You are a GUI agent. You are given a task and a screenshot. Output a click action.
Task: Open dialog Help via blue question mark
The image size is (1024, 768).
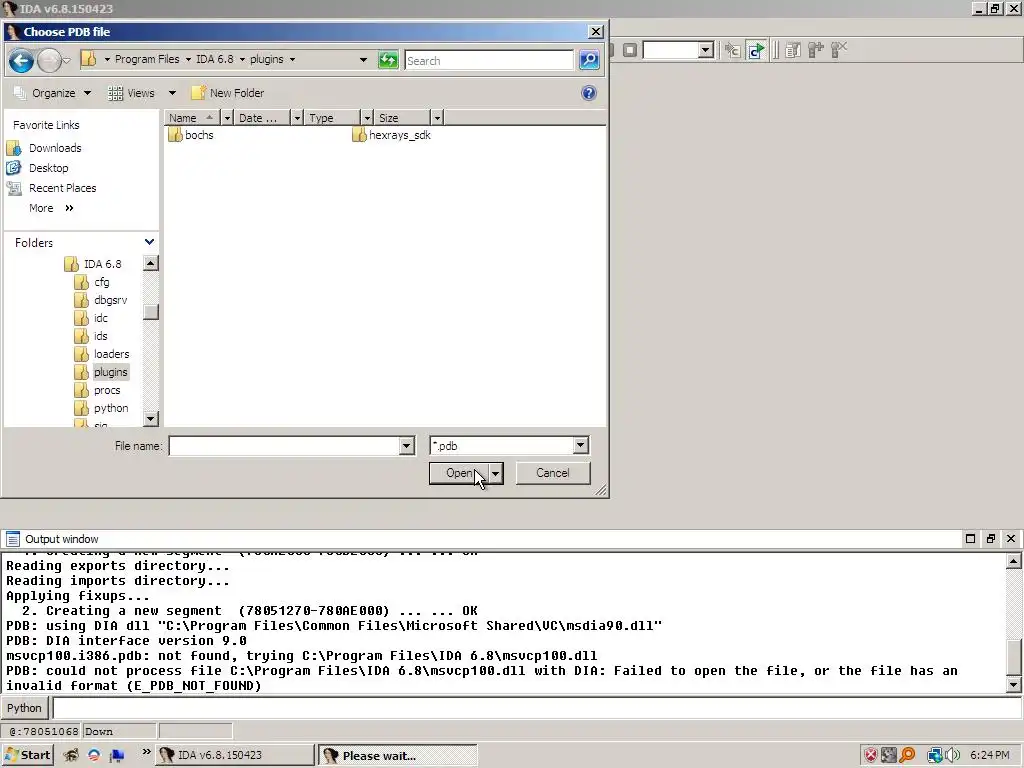tap(588, 93)
